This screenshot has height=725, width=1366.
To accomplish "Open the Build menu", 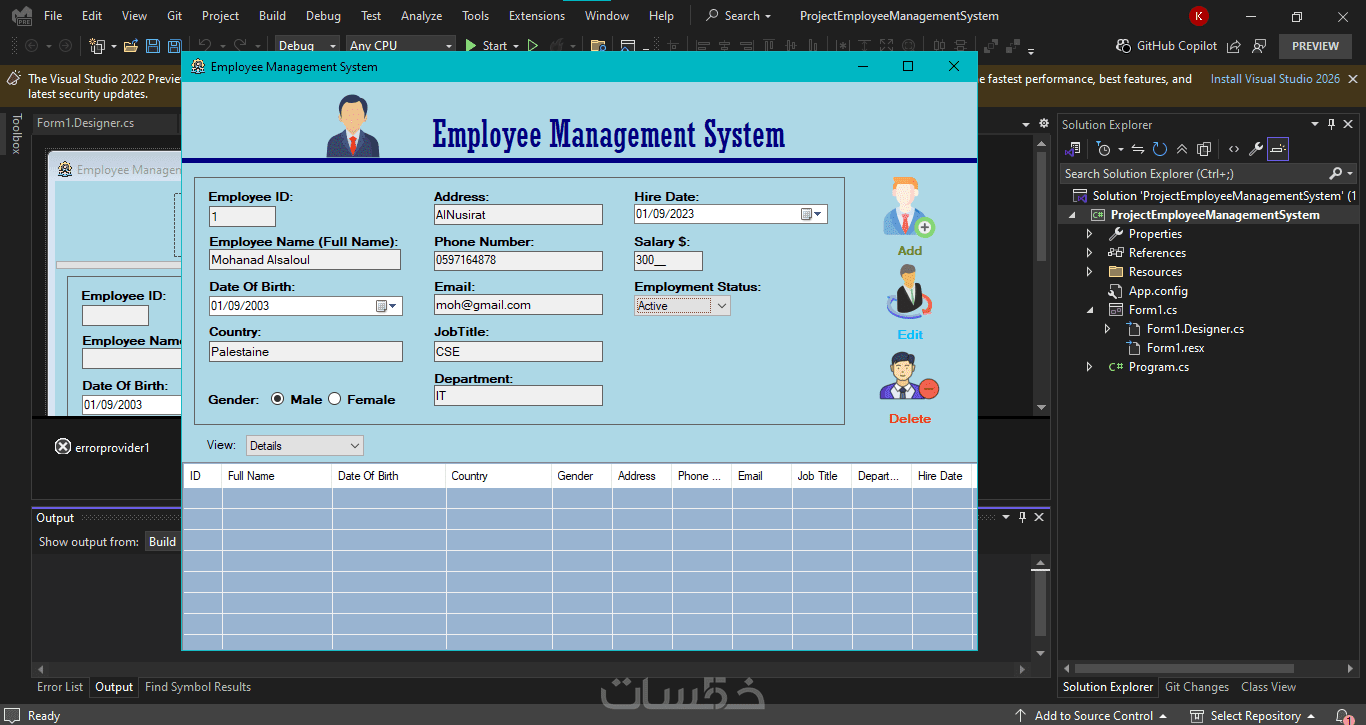I will tap(272, 16).
